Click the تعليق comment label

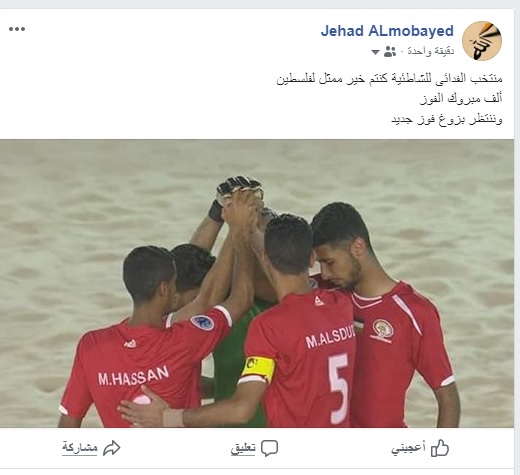[x=243, y=448]
